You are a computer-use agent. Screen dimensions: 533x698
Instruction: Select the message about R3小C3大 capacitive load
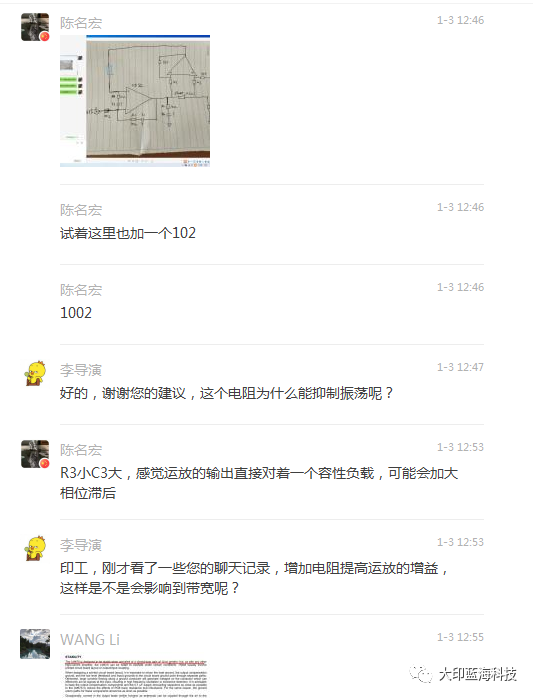259,483
